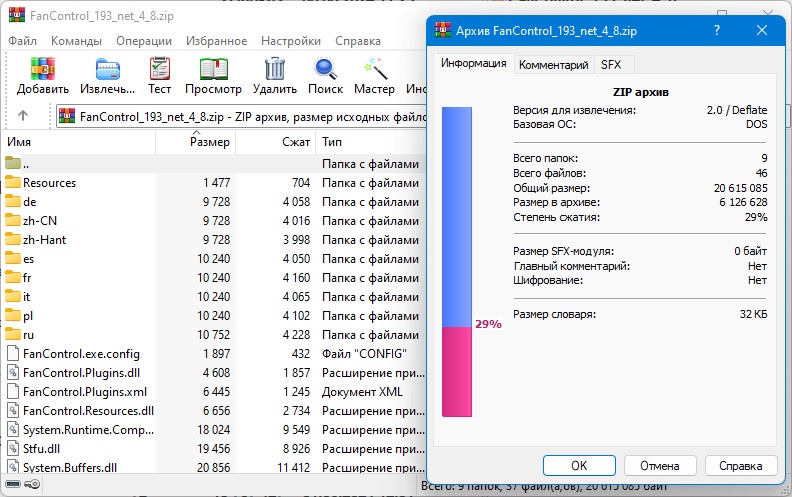Click the '2.0 / Deflate' version value
This screenshot has width=792, height=497.
(x=737, y=110)
